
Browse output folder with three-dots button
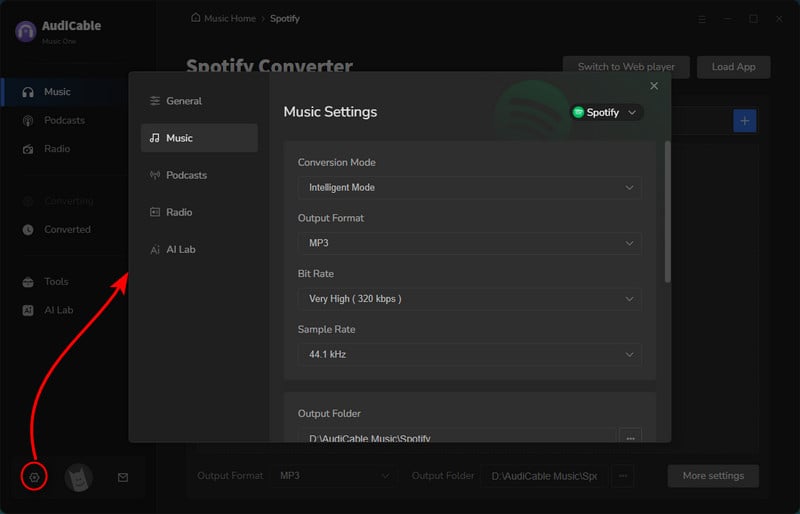pyautogui.click(x=630, y=437)
